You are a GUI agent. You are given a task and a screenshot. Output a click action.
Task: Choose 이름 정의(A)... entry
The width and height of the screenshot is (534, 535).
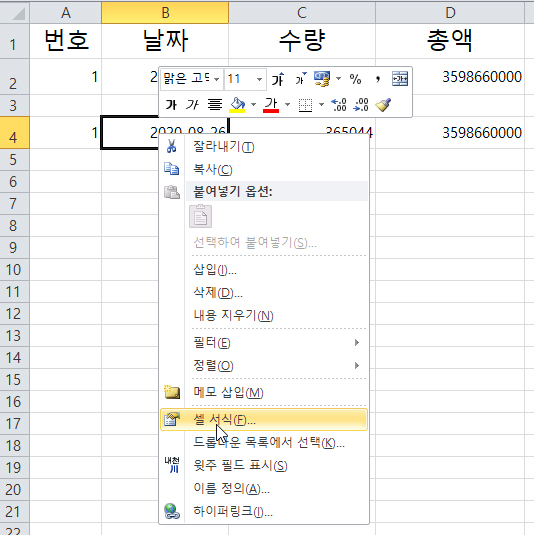(x=264, y=489)
